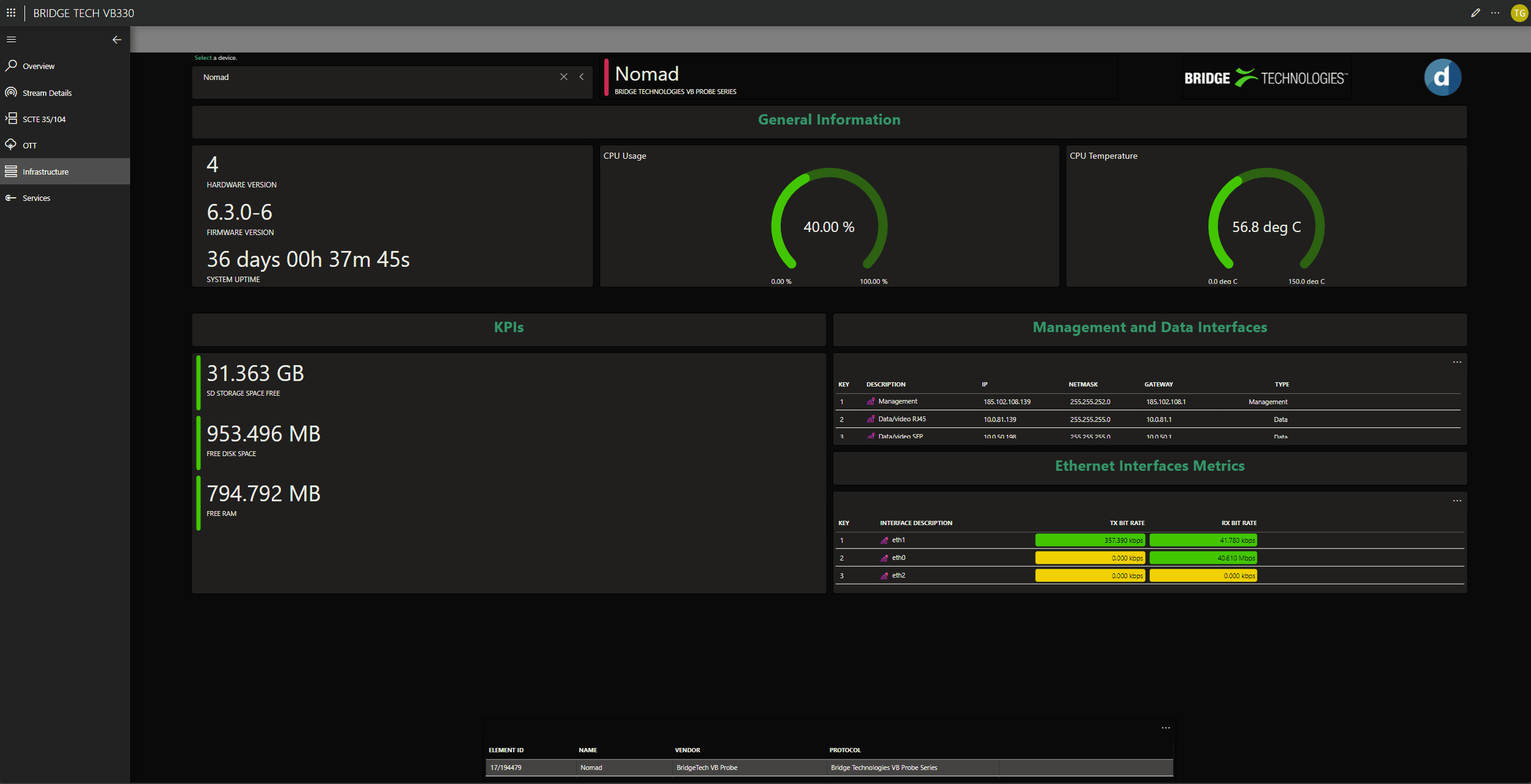
Task: Click trend icon for Management row
Action: [x=871, y=402]
